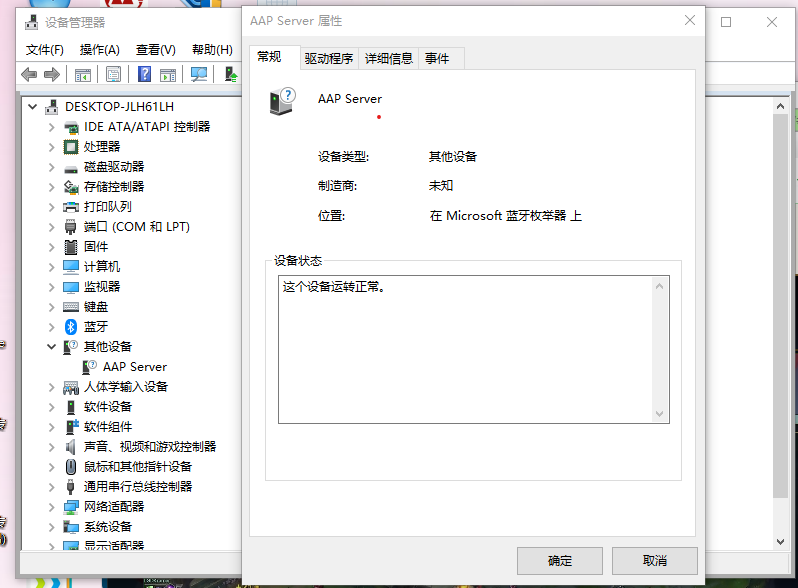Click the 在 Microsoft 蓝牙枚举器 上 location text
The height and width of the screenshot is (588, 798).
[x=505, y=216]
